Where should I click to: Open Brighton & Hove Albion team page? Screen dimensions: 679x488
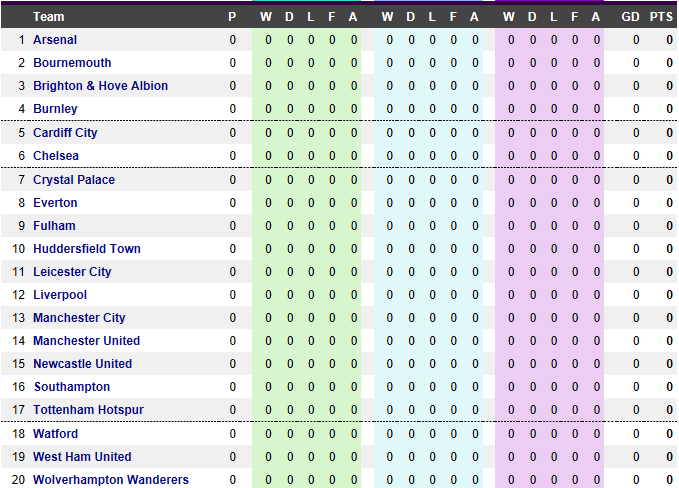pyautogui.click(x=100, y=86)
